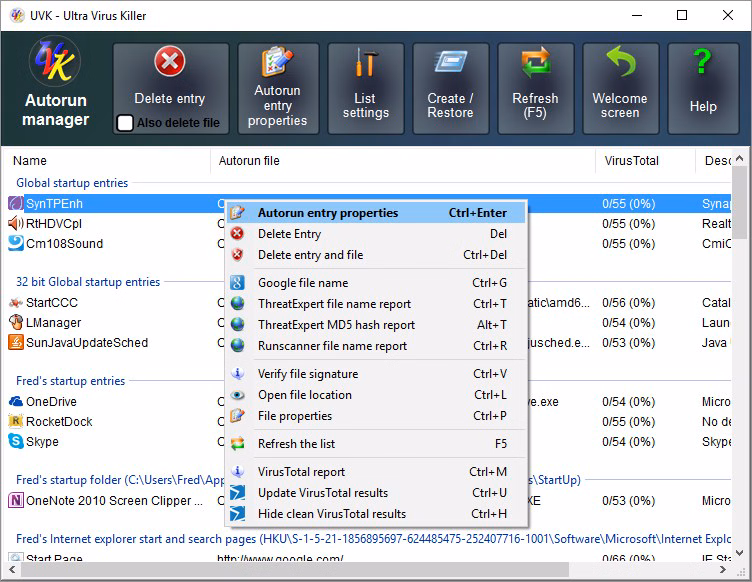Select the Cm108Sound row name
The height and width of the screenshot is (582, 752).
[64, 244]
